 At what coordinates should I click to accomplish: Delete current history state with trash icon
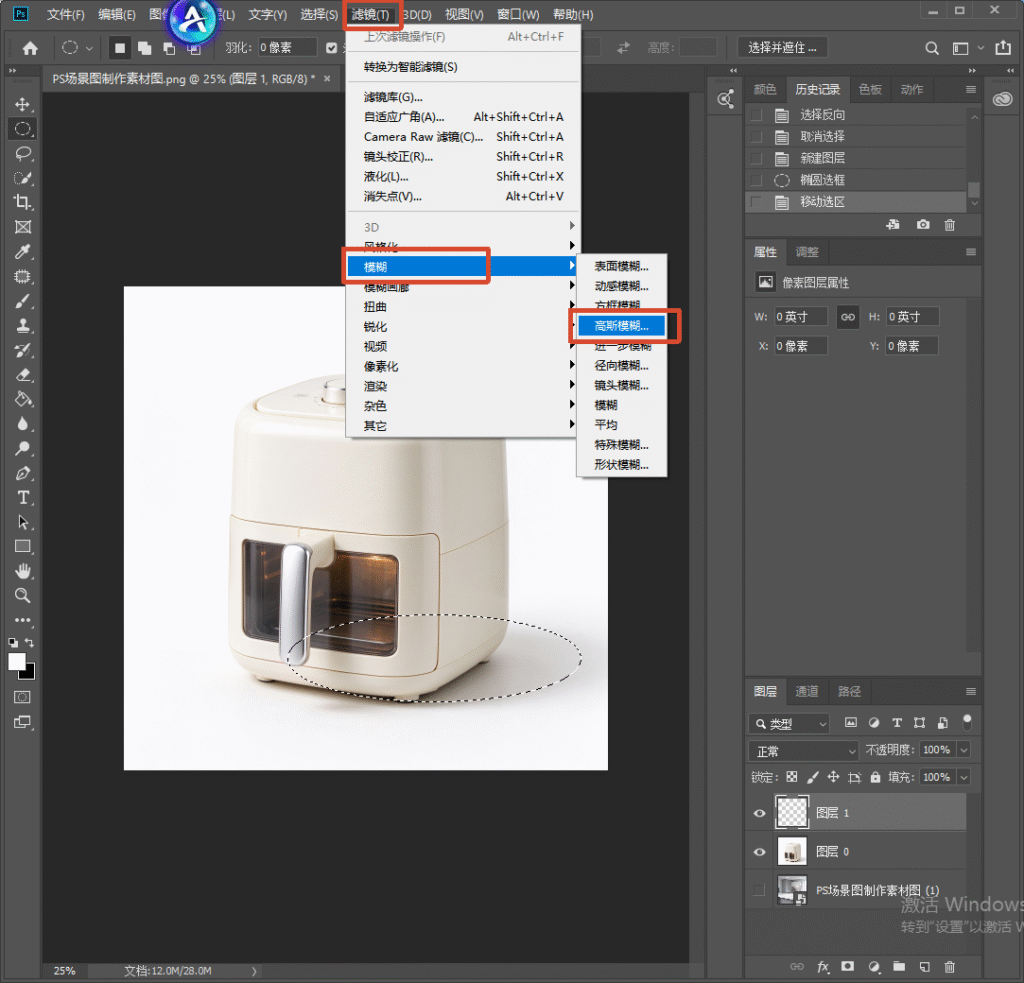950,225
